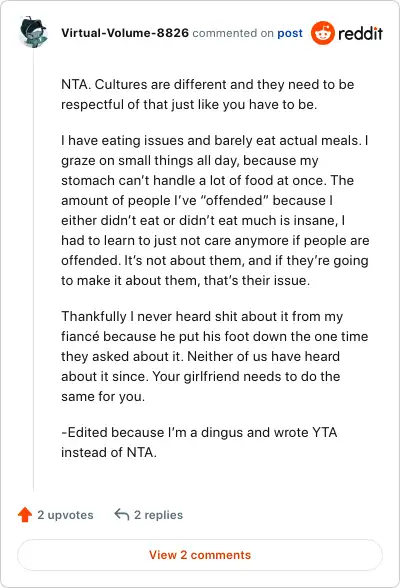The width and height of the screenshot is (400, 588).
Task: Select the paragraph starting "NTA. Cultures are different"
Action: pyautogui.click(x=208, y=94)
